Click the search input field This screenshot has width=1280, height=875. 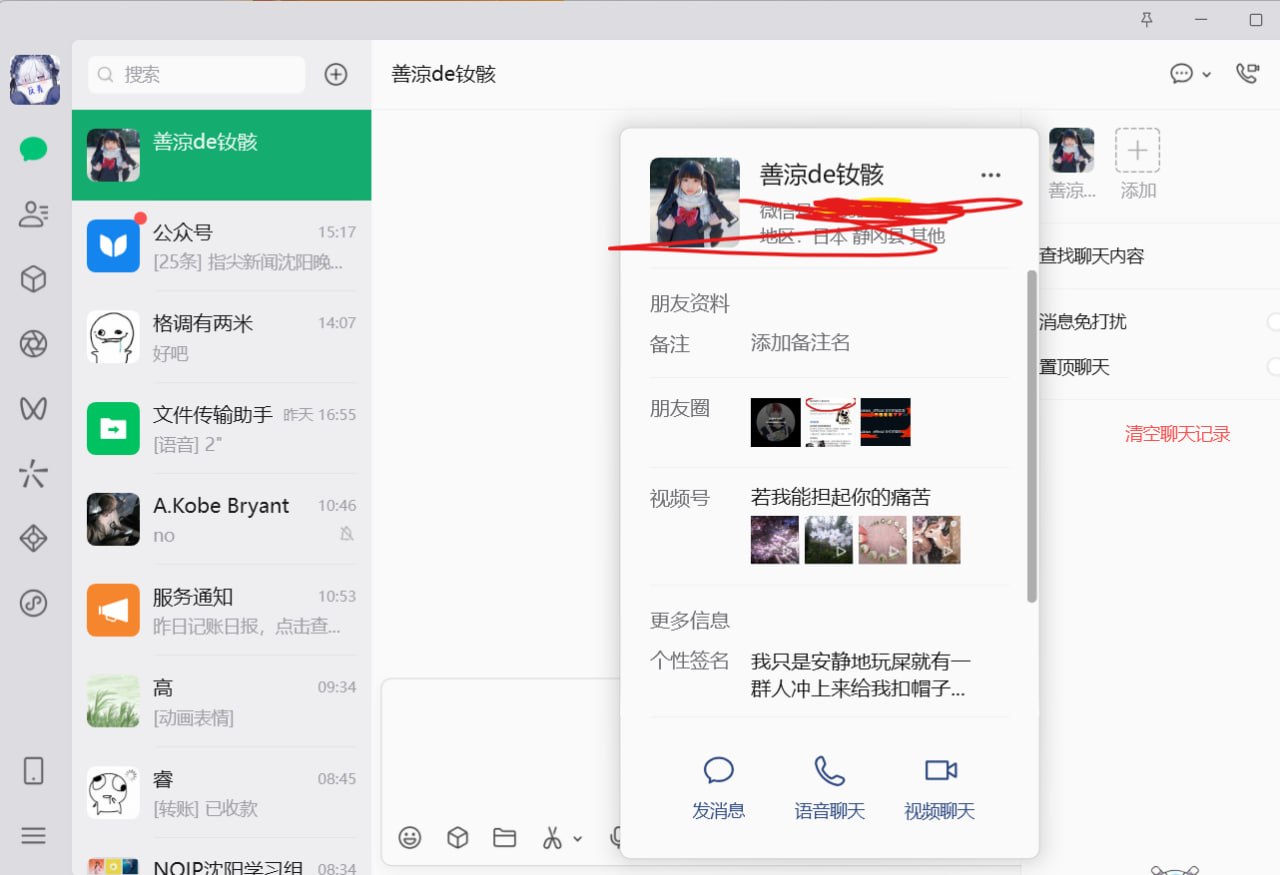(197, 74)
